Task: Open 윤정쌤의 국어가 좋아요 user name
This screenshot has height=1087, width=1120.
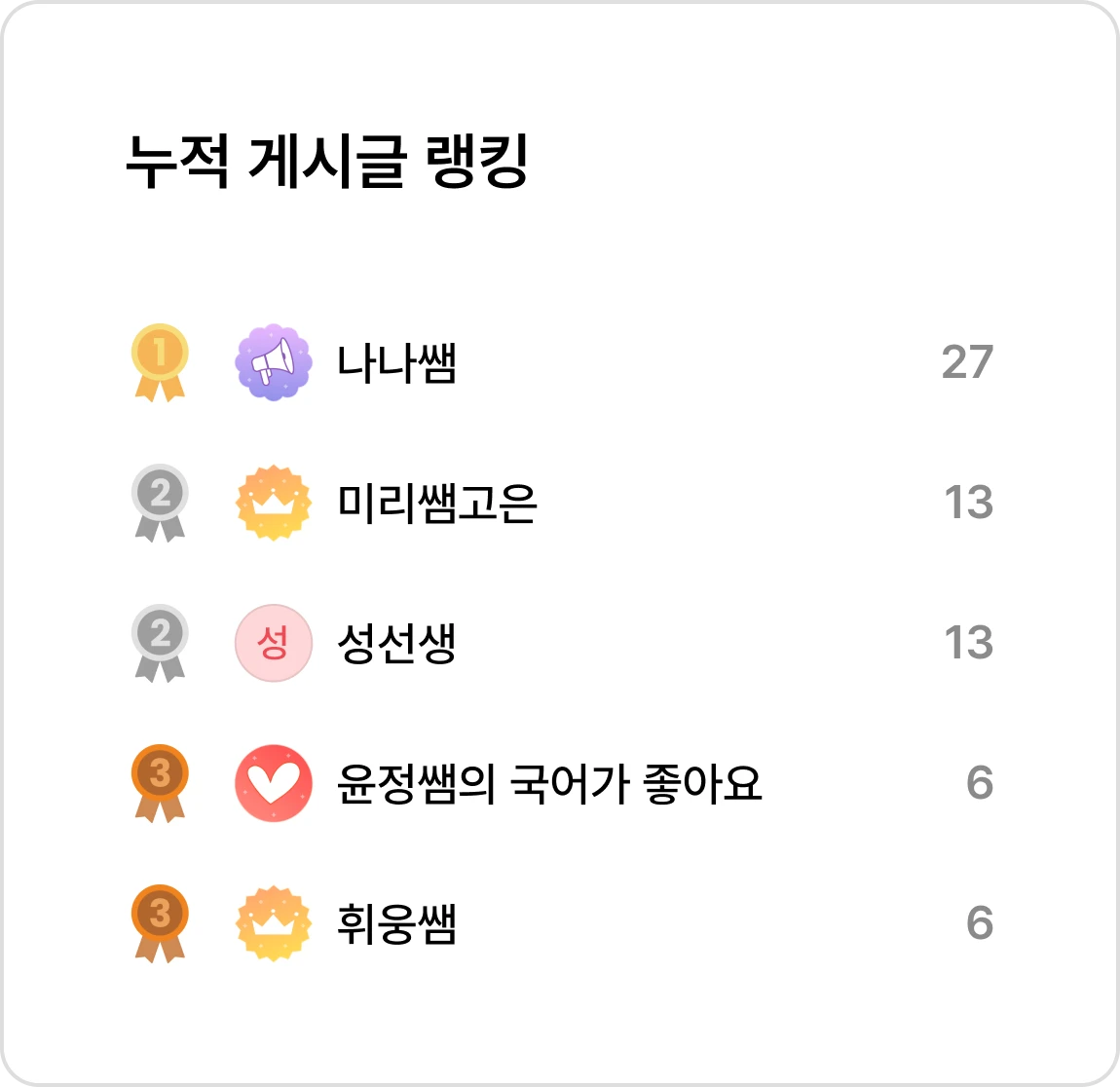Action: 549,783
